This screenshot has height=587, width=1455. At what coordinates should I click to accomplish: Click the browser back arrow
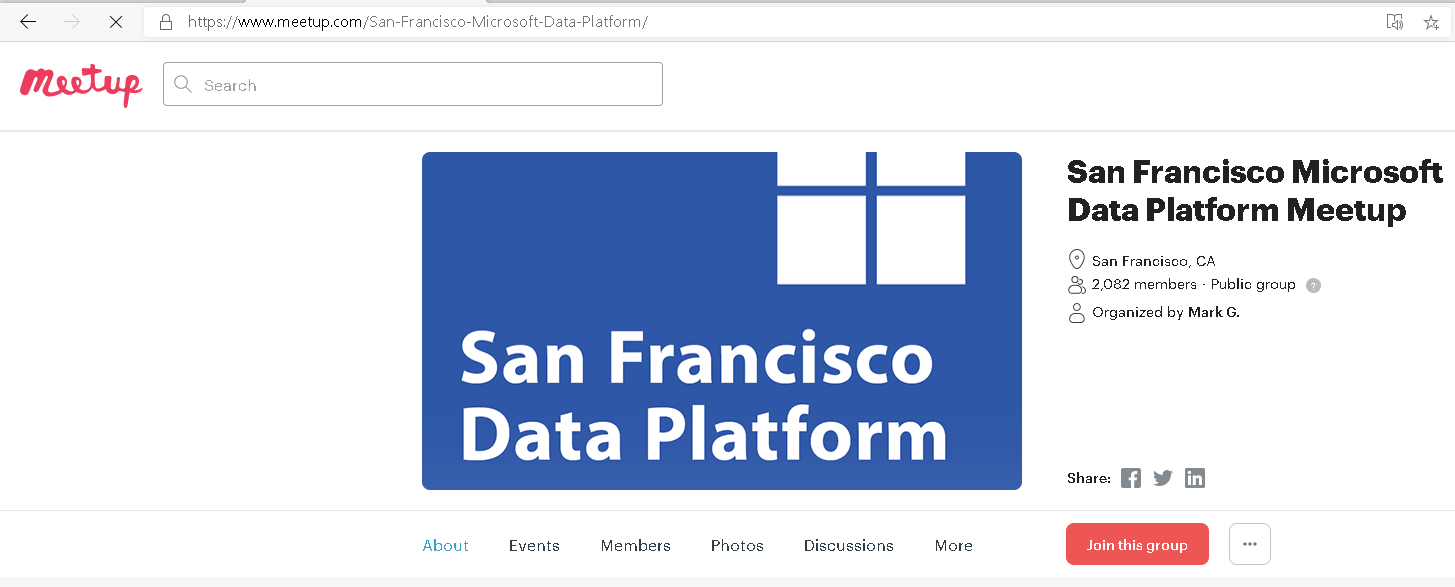(x=28, y=22)
